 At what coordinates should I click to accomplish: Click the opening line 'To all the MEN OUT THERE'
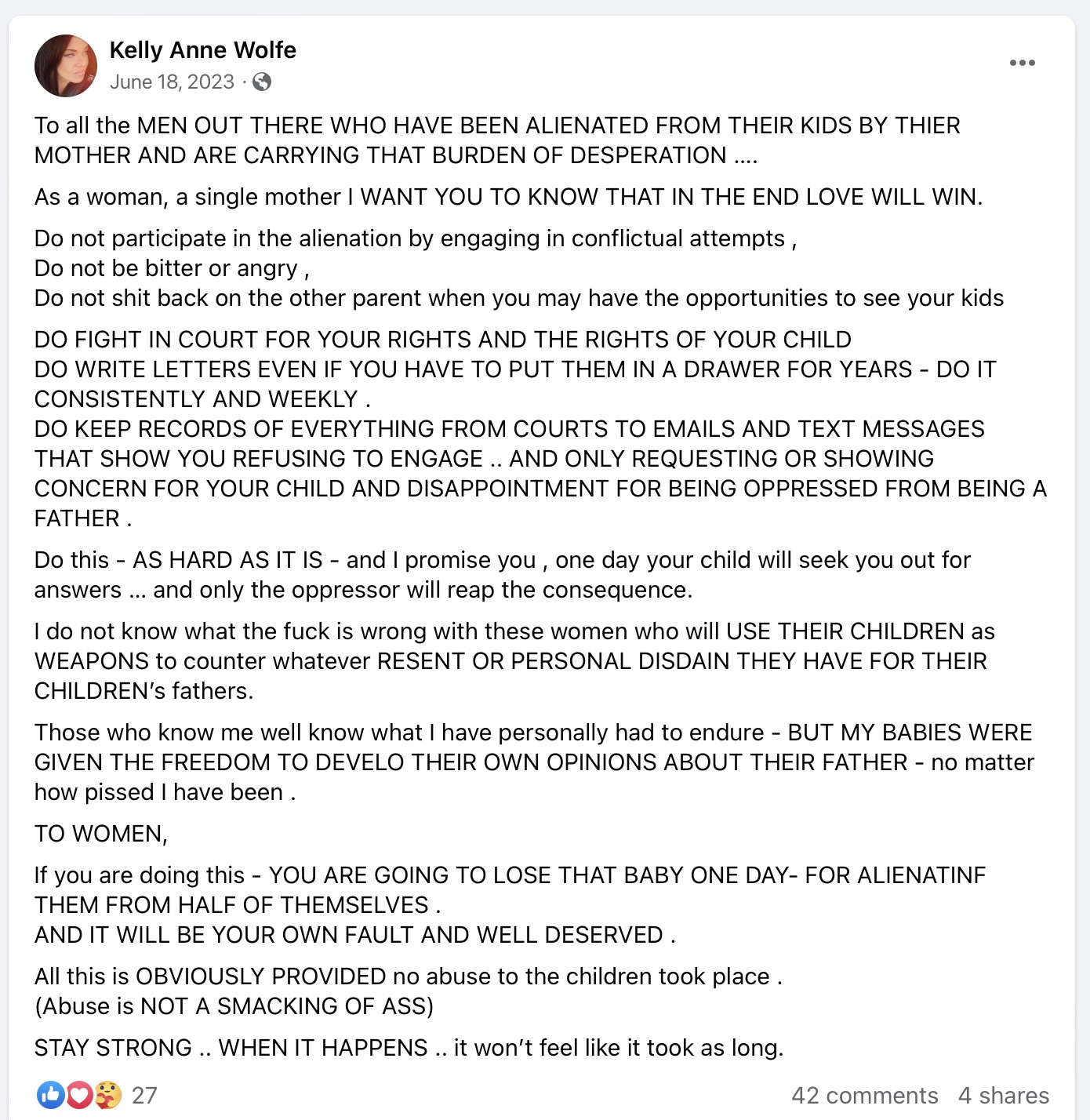click(497, 125)
